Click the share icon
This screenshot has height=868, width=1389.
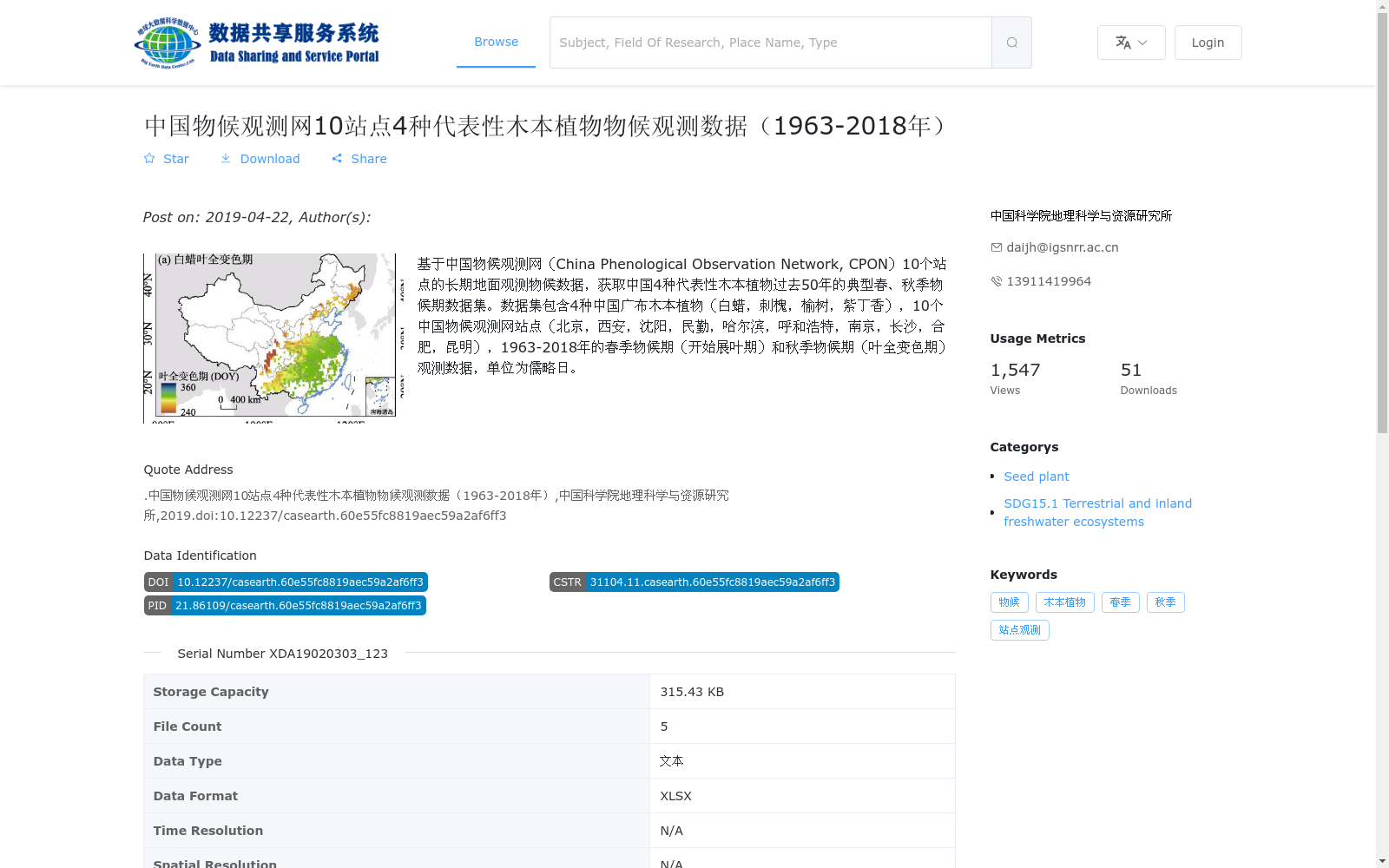(337, 159)
